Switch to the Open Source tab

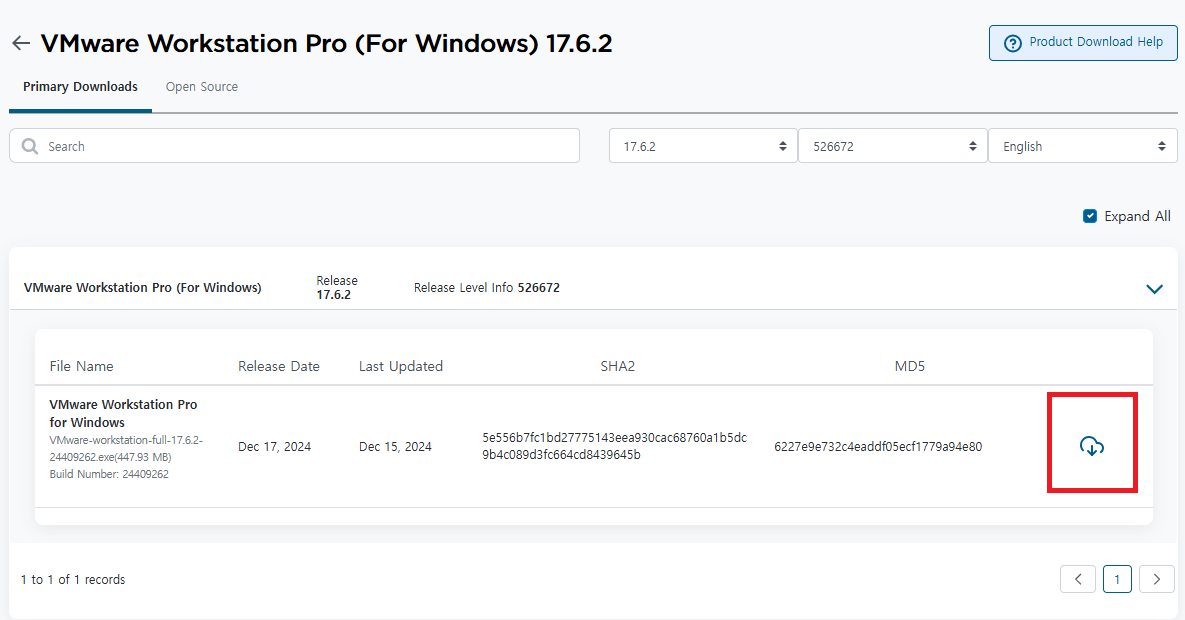[202, 87]
